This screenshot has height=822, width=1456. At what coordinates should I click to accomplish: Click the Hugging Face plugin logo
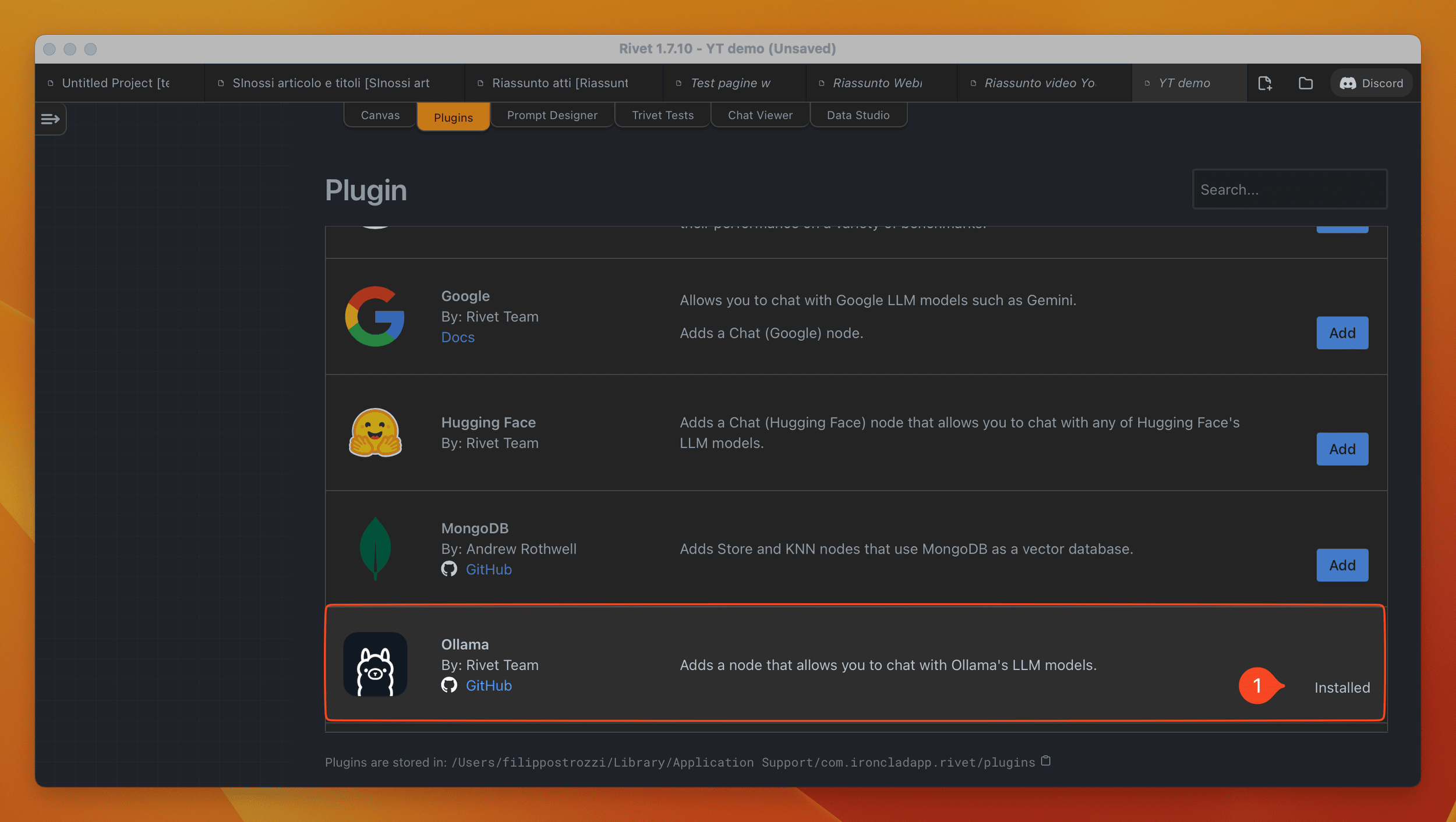coord(375,433)
